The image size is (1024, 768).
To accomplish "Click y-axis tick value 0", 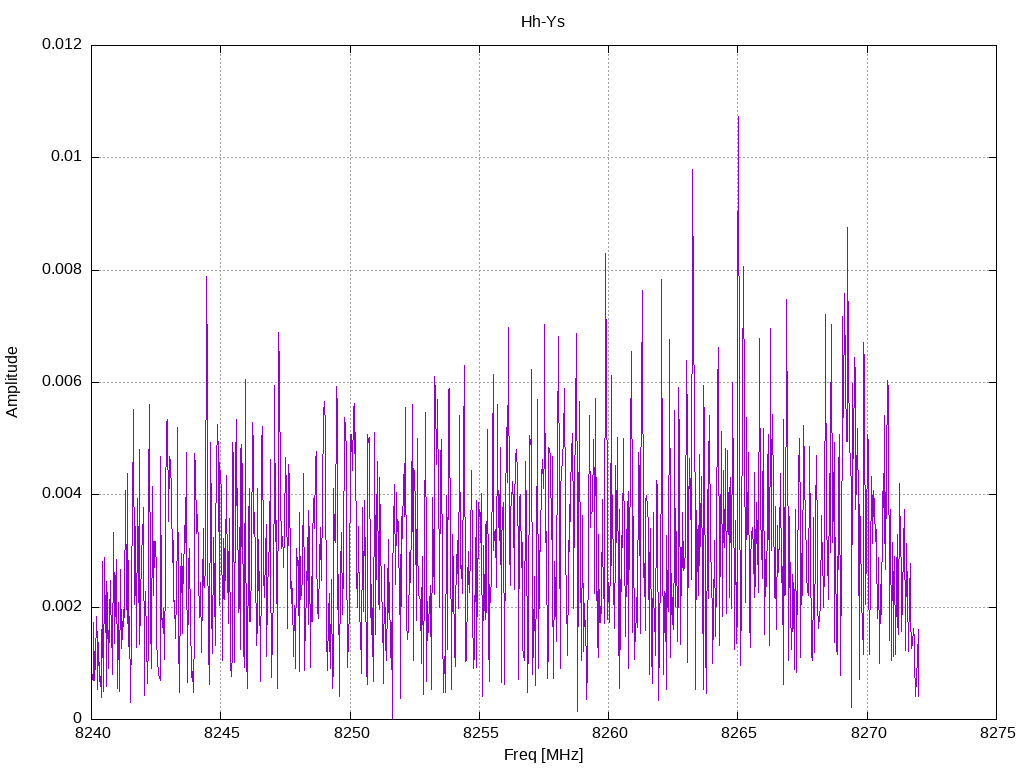I will tap(78, 718).
